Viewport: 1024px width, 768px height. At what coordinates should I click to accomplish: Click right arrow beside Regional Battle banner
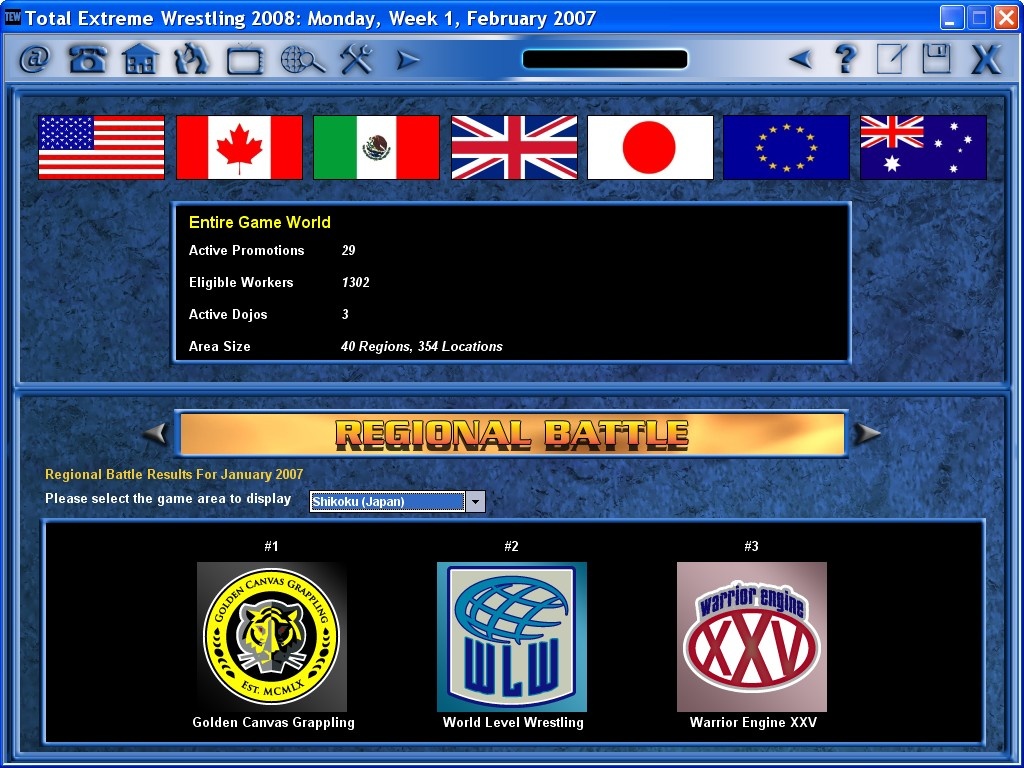click(x=867, y=434)
